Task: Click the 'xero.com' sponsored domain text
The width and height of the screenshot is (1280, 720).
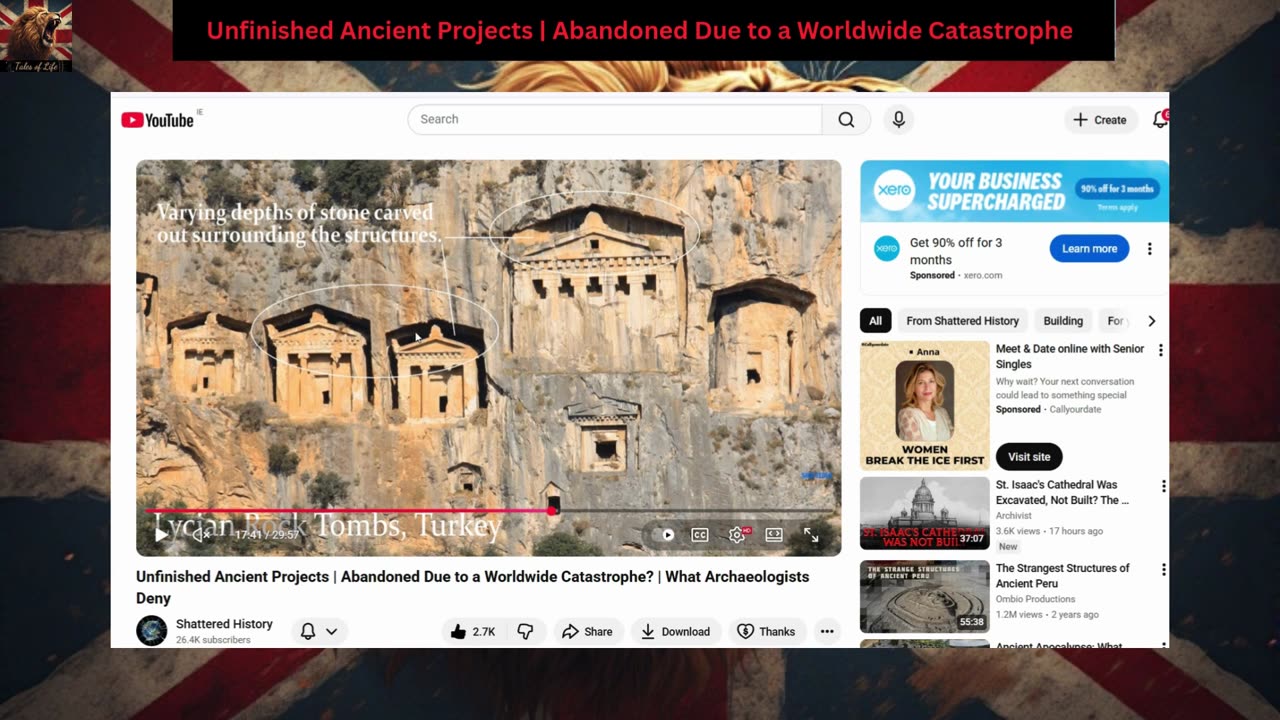Action: (983, 275)
